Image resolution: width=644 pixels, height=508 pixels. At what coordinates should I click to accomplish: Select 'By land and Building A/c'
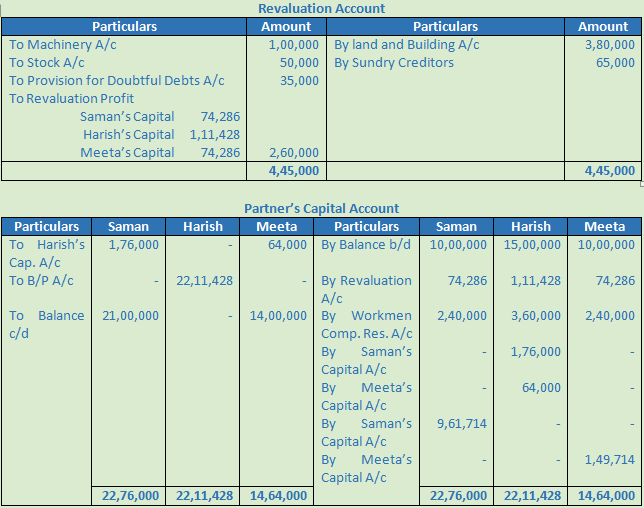[407, 44]
